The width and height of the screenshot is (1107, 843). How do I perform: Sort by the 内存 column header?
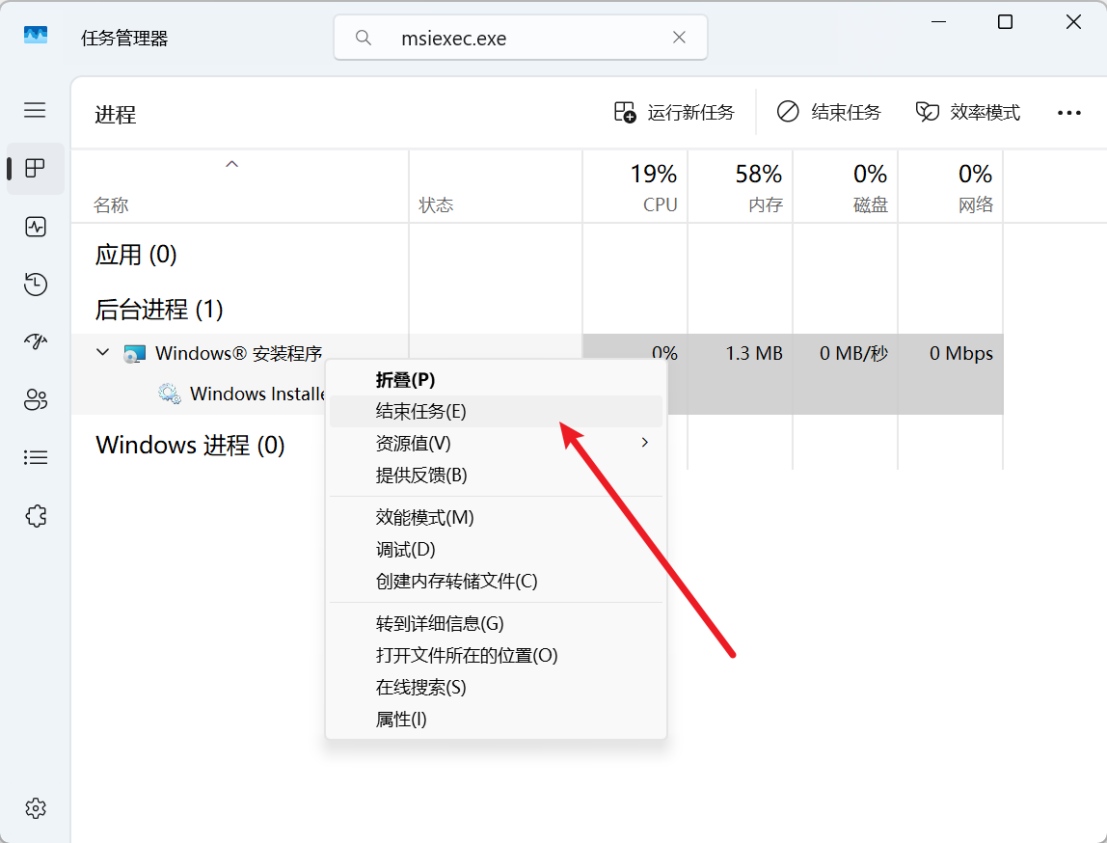coord(741,187)
